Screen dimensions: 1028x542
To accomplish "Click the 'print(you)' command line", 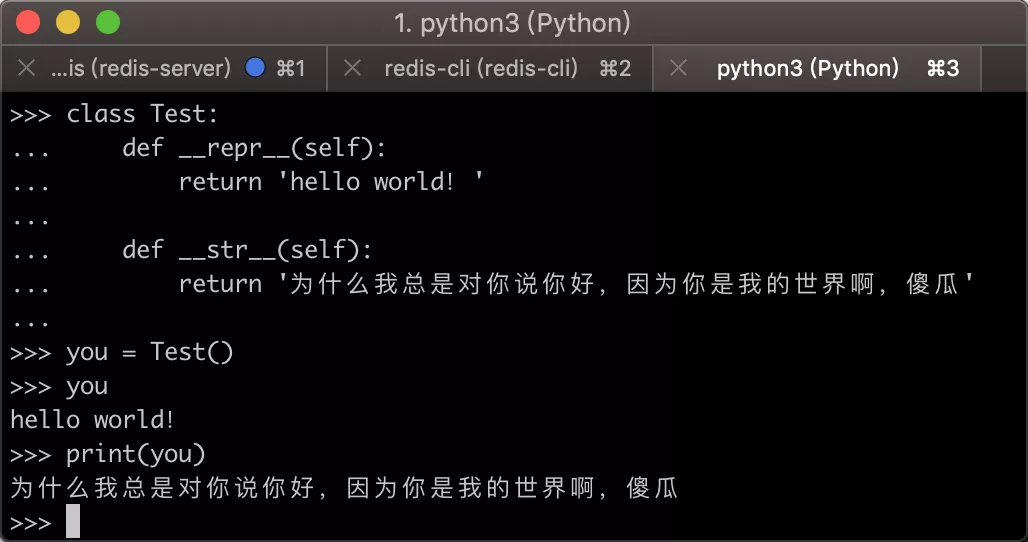I will point(136,454).
